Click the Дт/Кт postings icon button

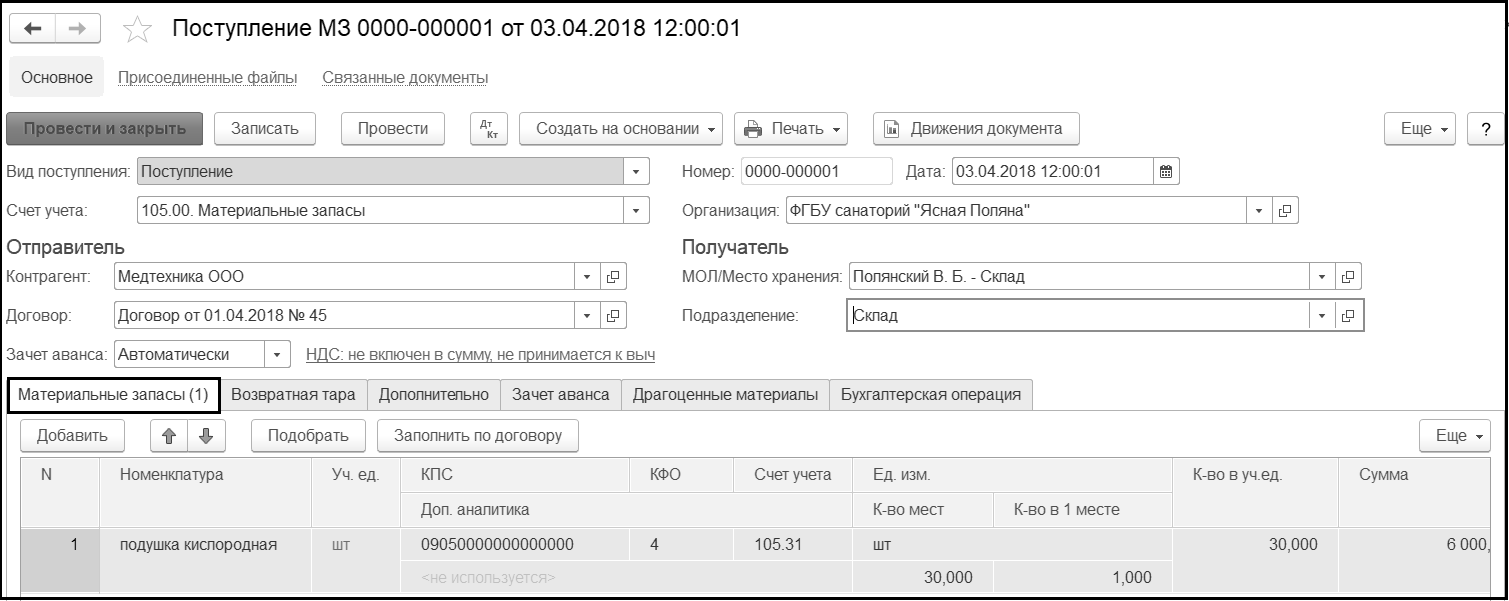489,129
